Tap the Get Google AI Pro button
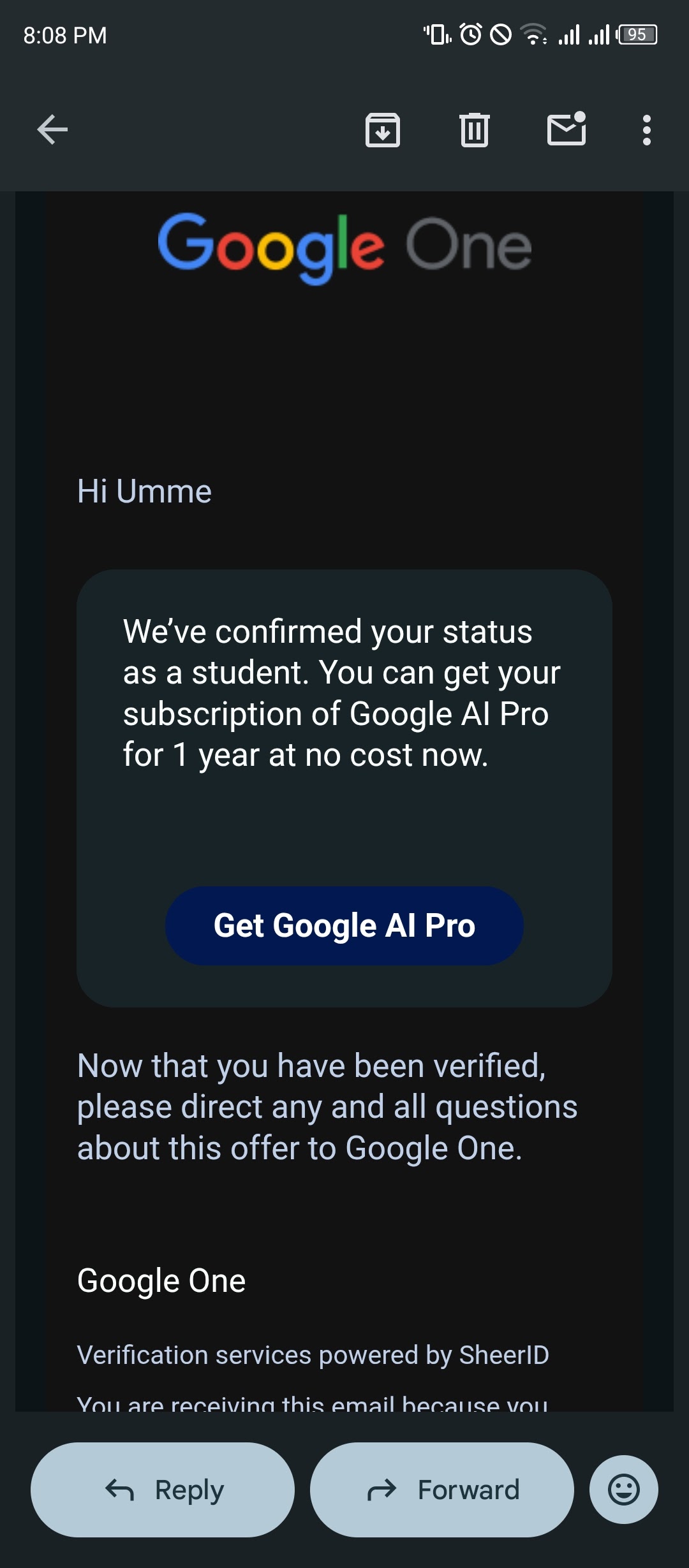The width and height of the screenshot is (689, 1568). click(344, 925)
